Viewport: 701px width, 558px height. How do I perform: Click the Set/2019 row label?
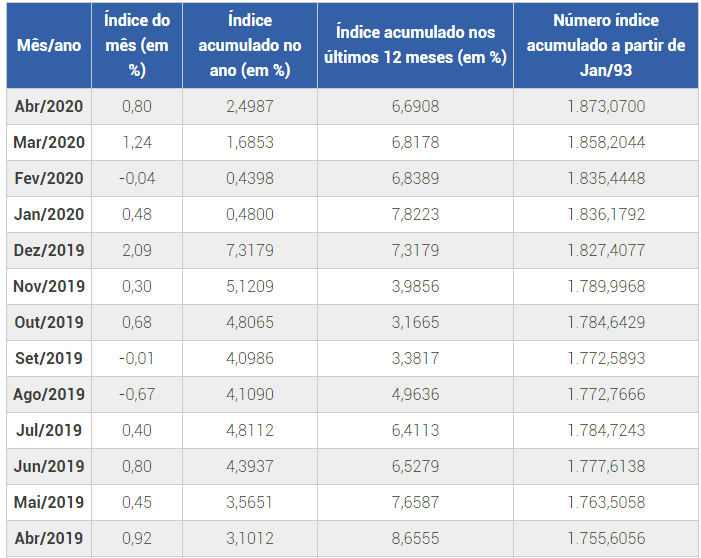49,358
